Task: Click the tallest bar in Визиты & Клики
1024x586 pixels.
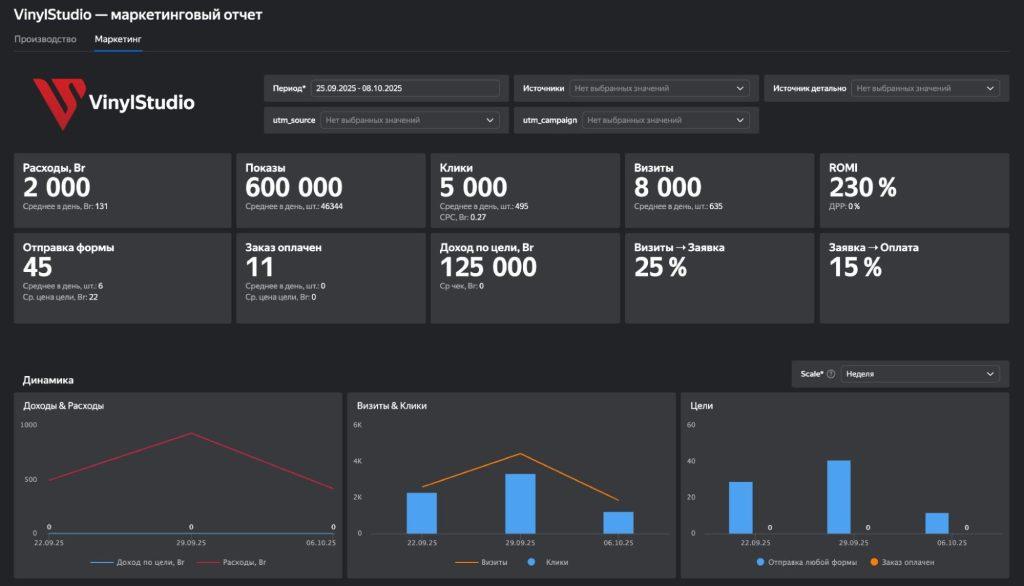Action: click(x=520, y=503)
